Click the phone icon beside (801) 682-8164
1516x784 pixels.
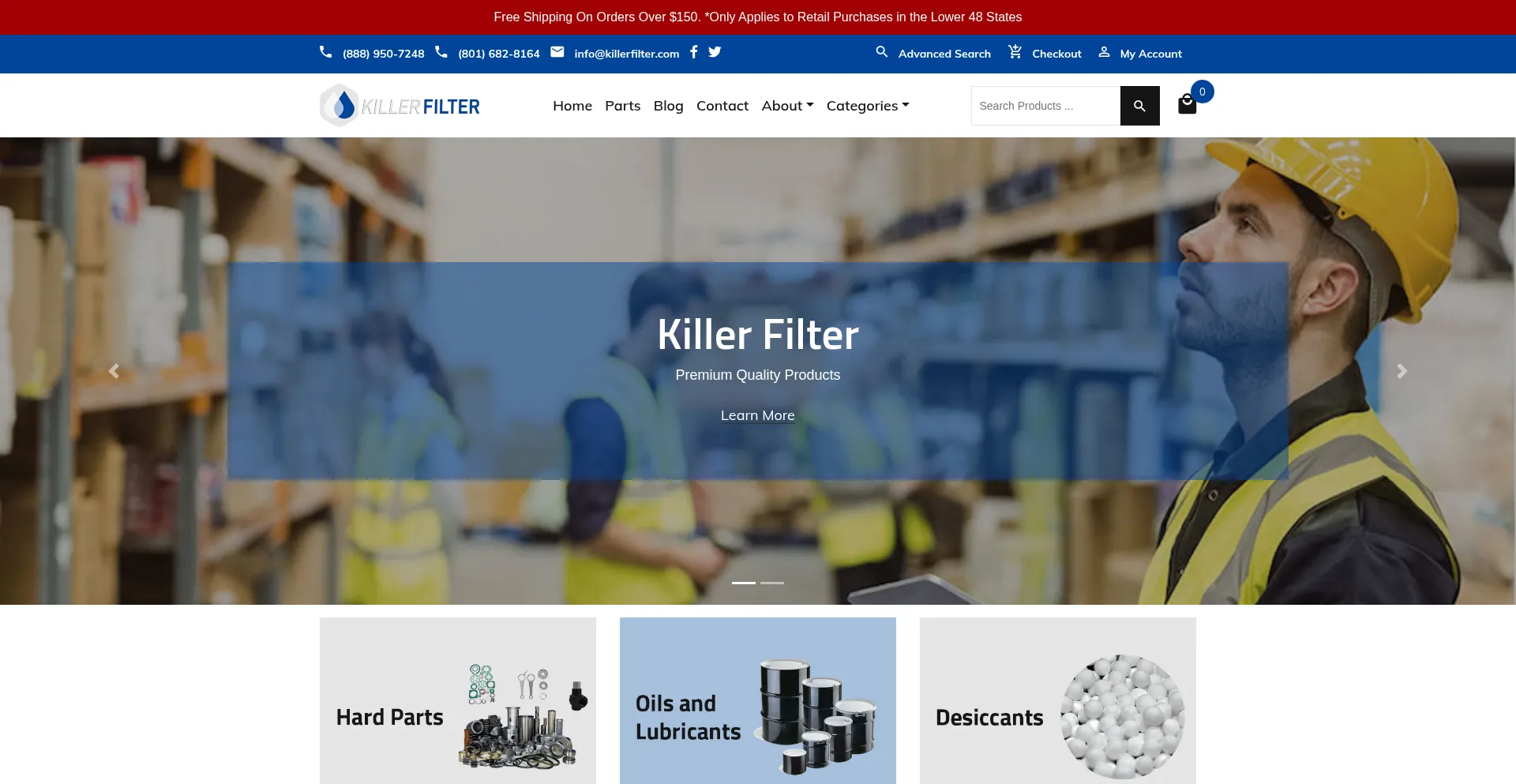pyautogui.click(x=441, y=52)
